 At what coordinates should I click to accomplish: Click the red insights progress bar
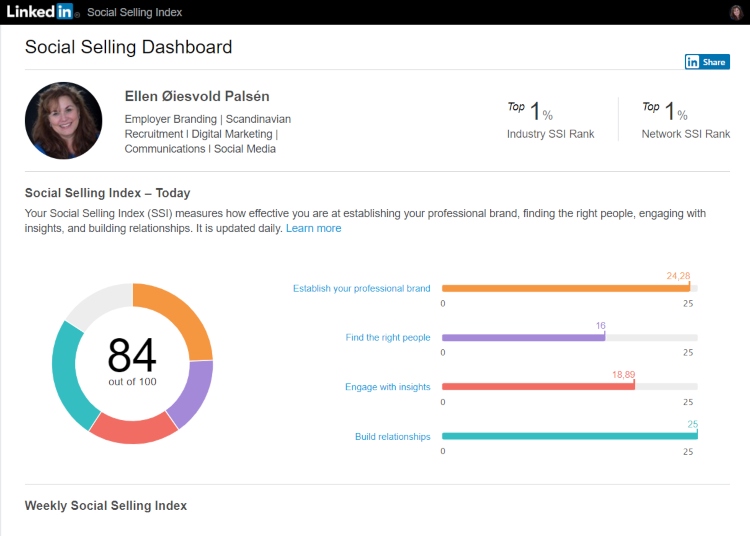(x=538, y=387)
